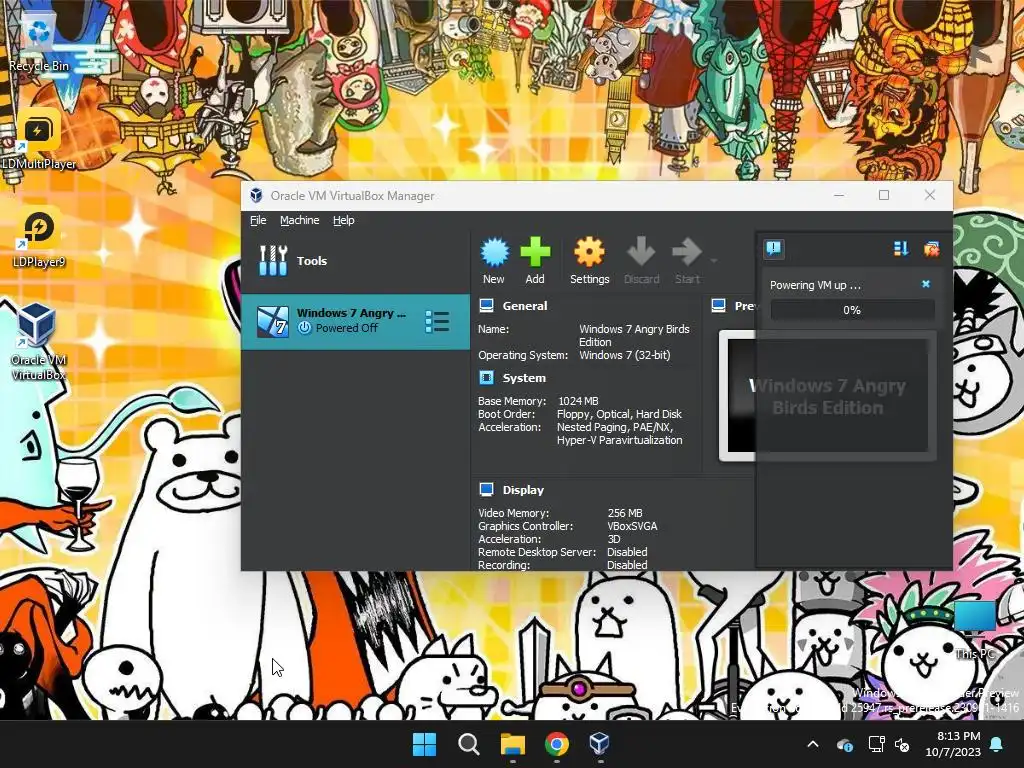Click the OneDrive cloud tray icon

pos(844,744)
